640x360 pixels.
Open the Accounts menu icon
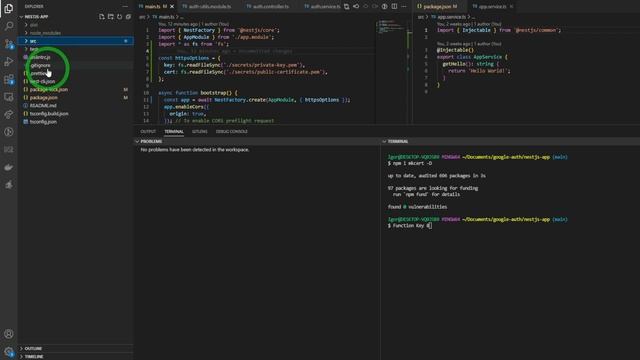click(x=9, y=334)
